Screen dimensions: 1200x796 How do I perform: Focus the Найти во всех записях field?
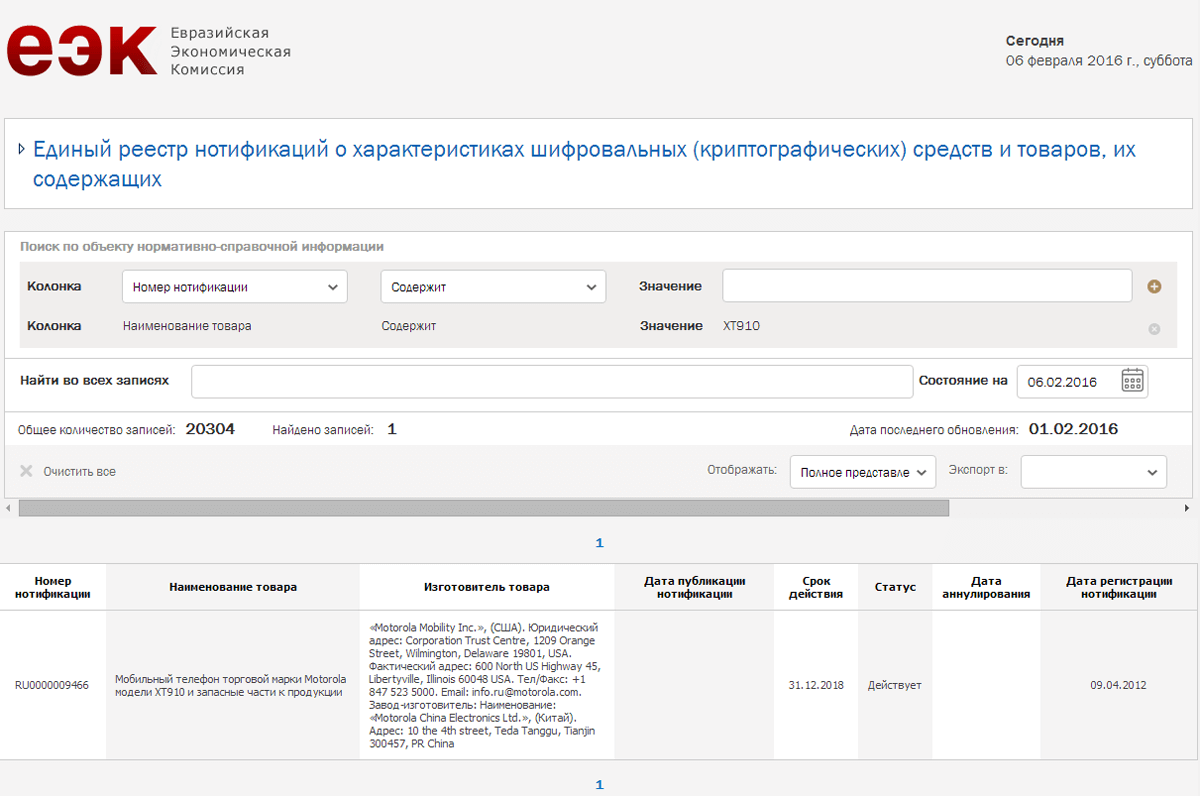(550, 382)
